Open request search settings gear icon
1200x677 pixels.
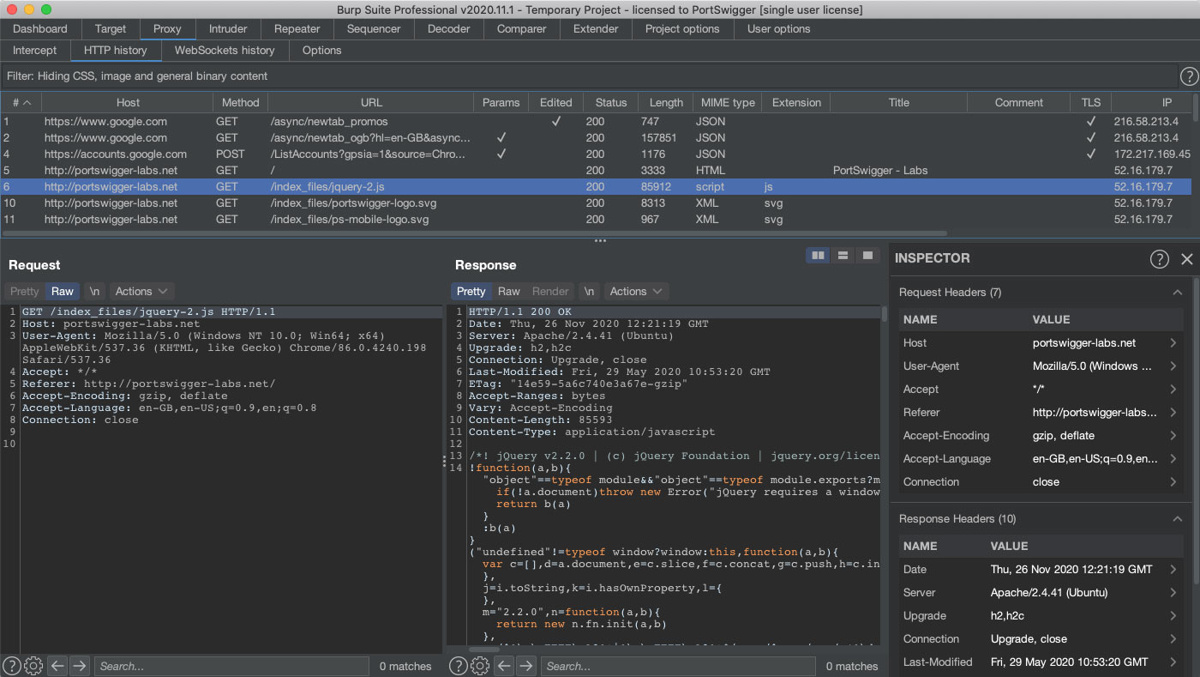click(x=33, y=666)
